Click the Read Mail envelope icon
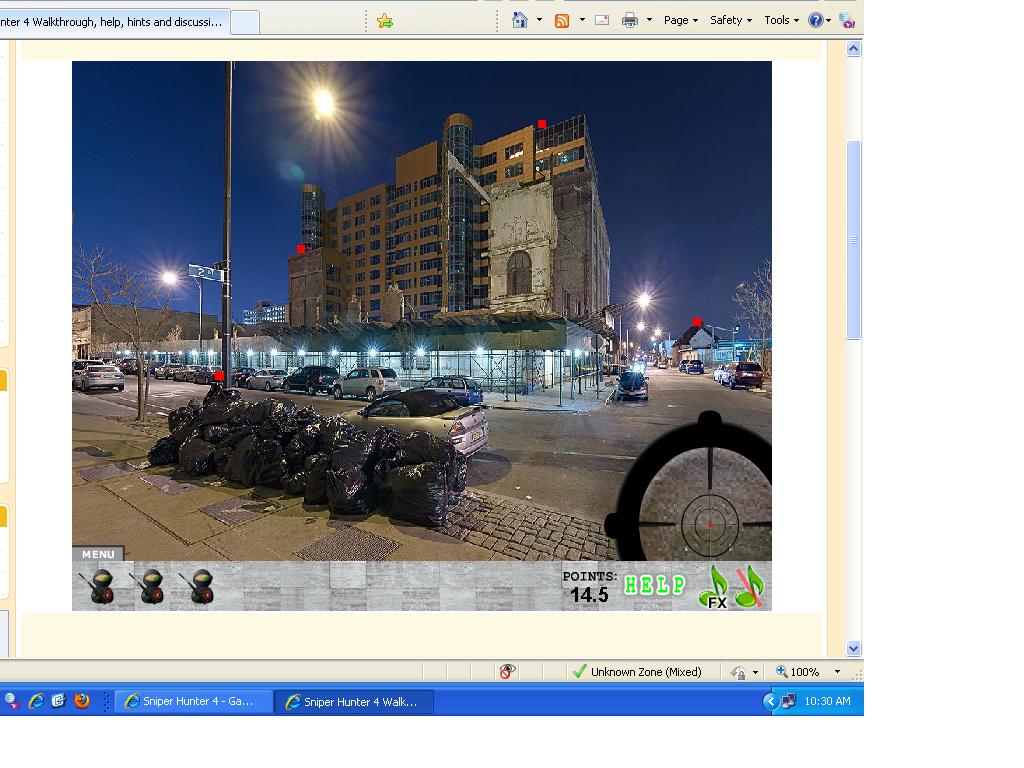This screenshot has height=768, width=1024. tap(602, 20)
